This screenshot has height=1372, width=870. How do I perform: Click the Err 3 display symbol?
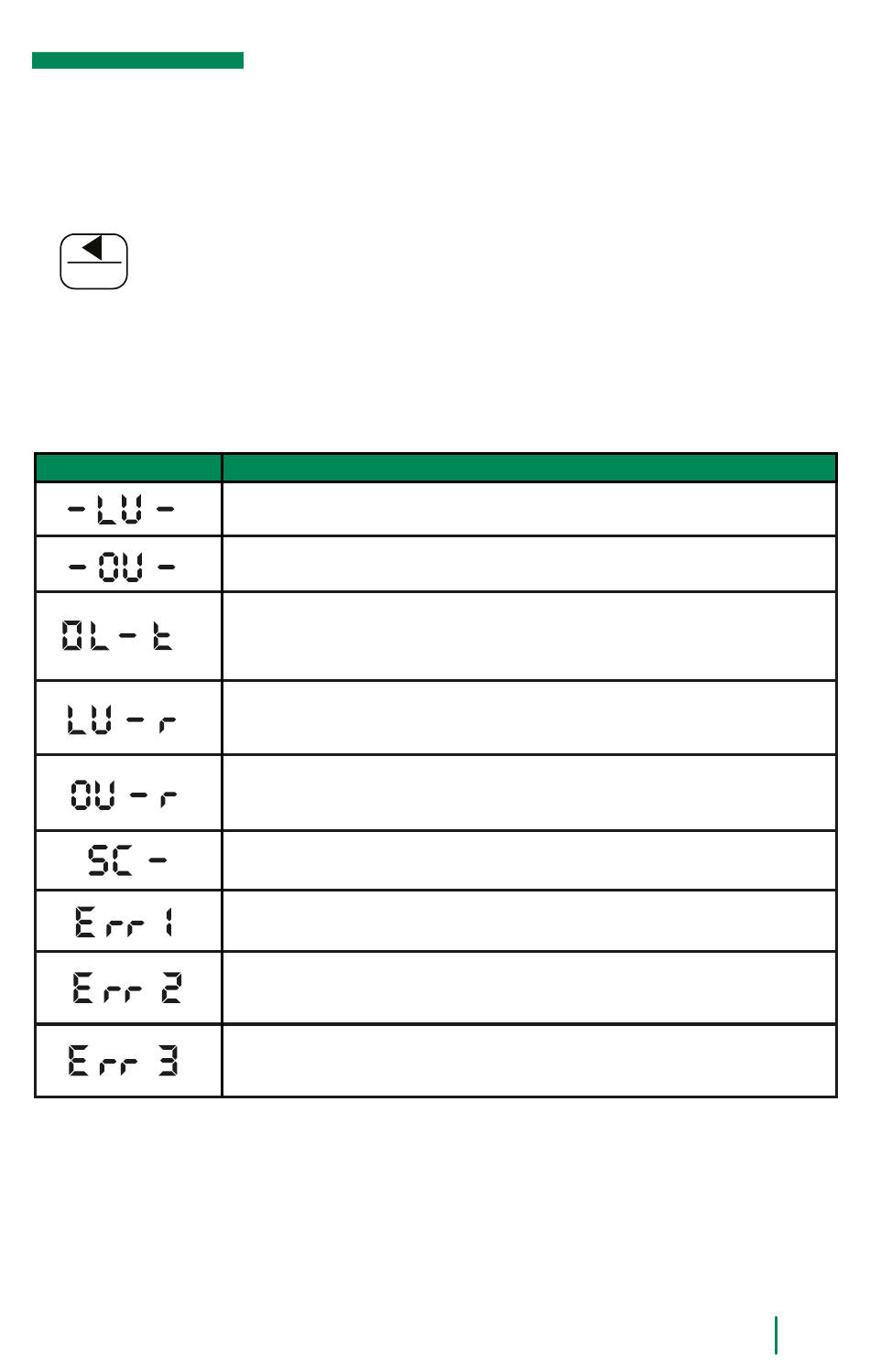point(124,1061)
